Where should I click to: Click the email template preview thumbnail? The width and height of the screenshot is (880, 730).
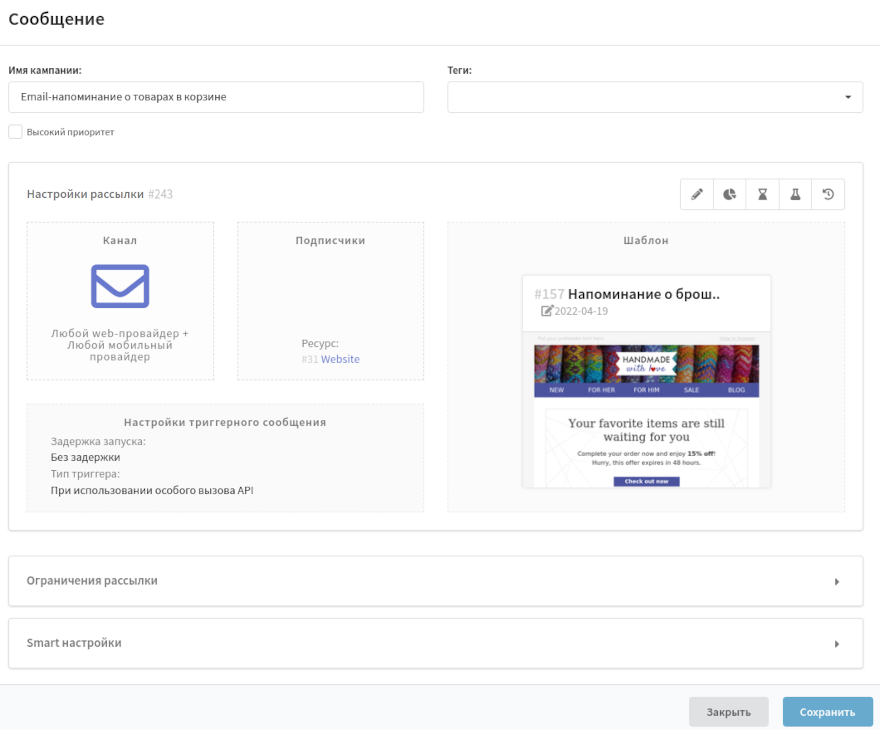pos(646,410)
